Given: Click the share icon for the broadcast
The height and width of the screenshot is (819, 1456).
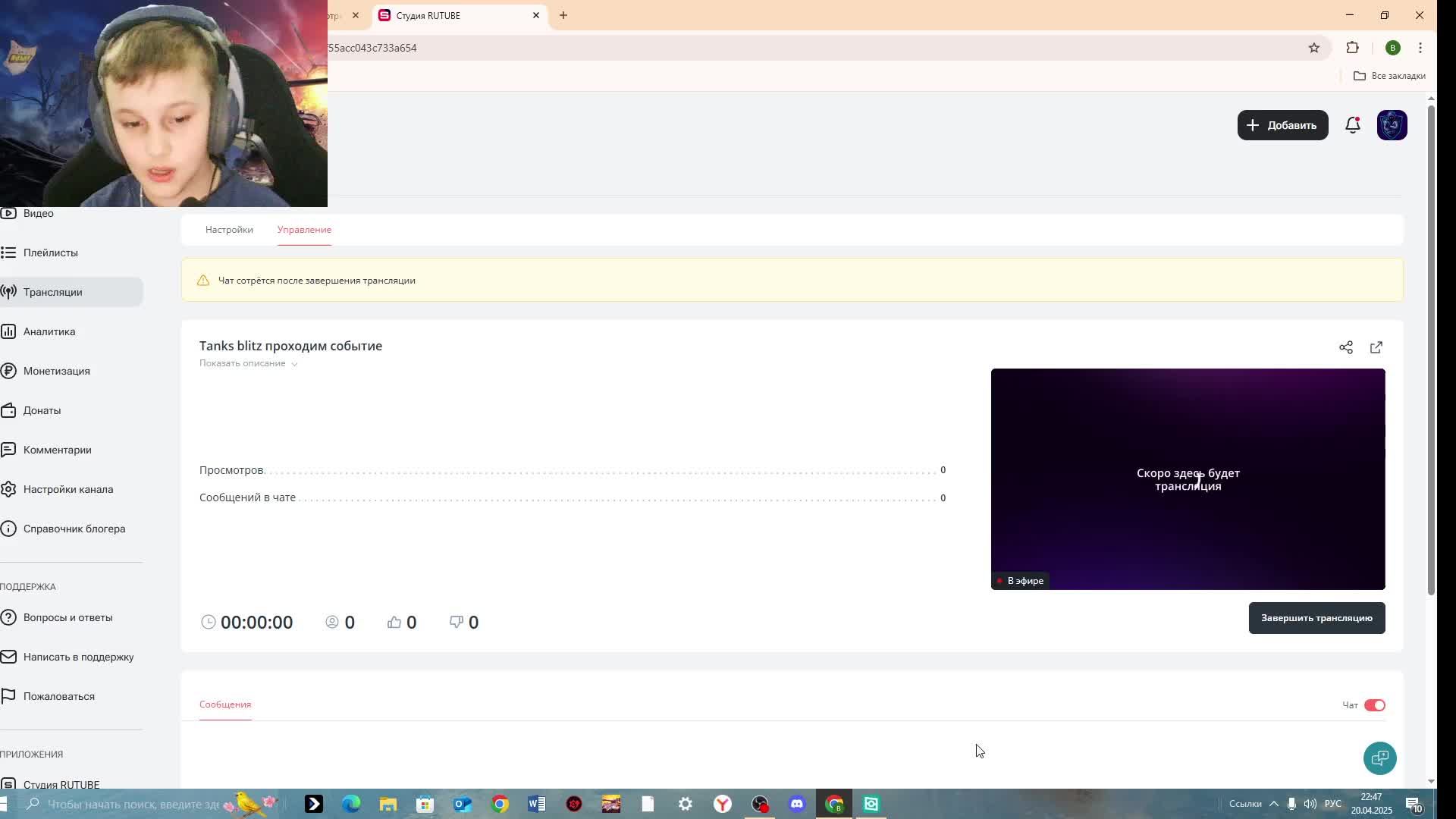Looking at the screenshot, I should (x=1346, y=347).
